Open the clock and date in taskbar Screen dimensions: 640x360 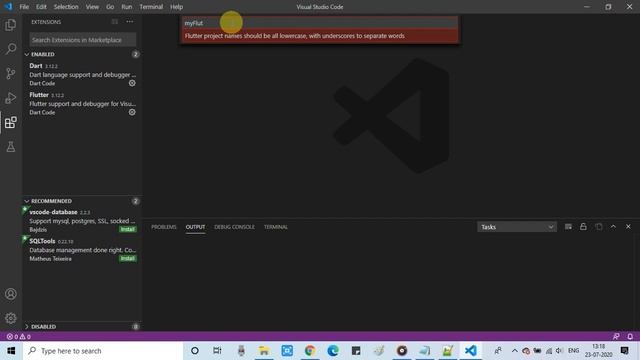coord(598,351)
